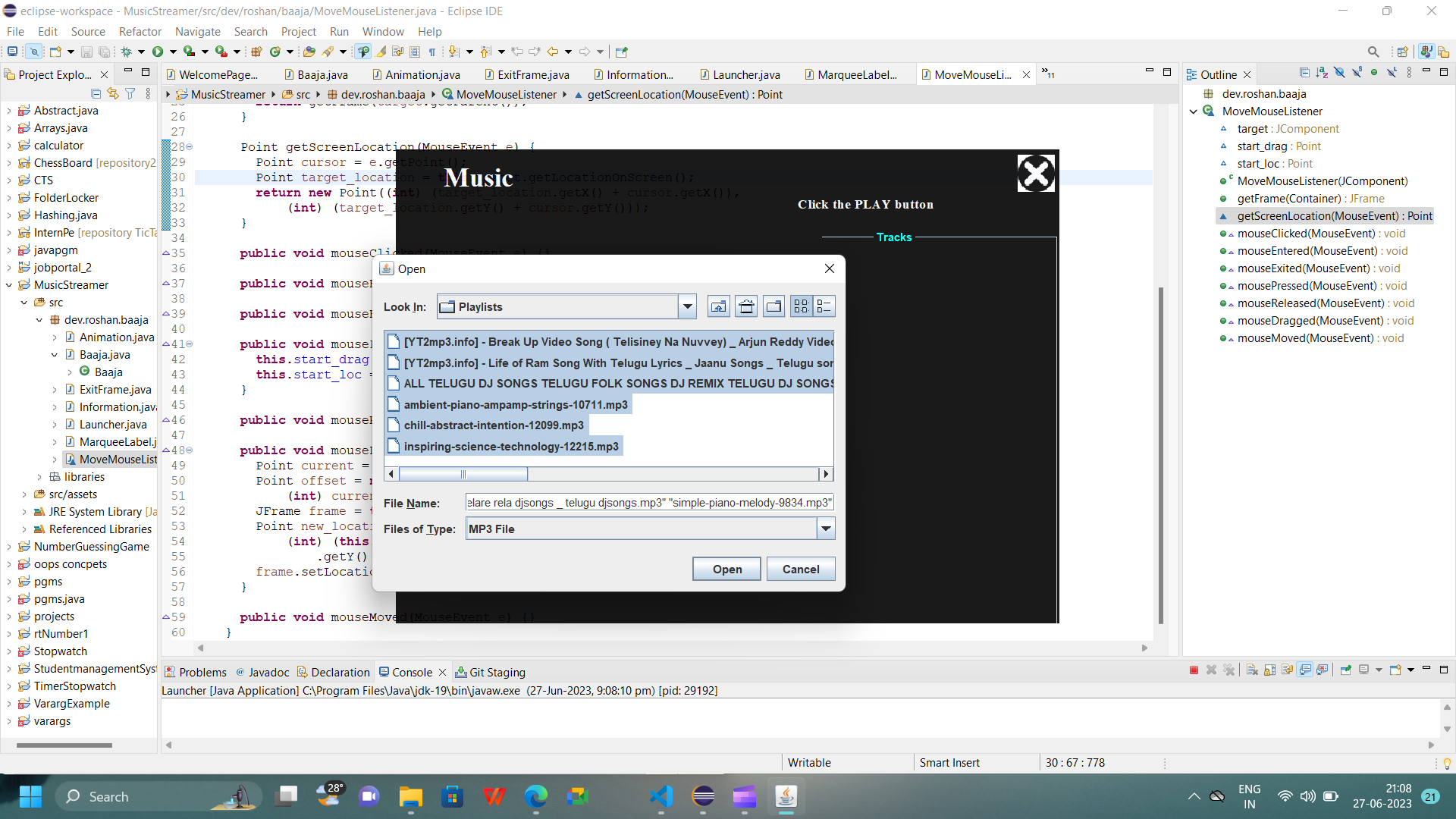The width and height of the screenshot is (1456, 819).
Task: Toggle Hide Fields in Outline
Action: tap(1339, 73)
